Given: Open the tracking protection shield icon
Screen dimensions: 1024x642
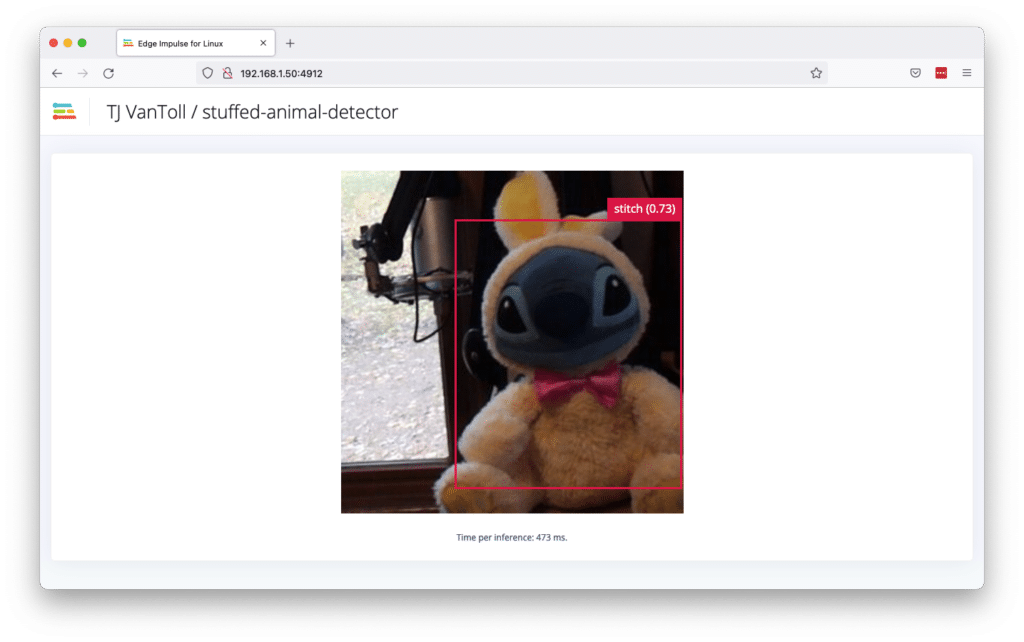Looking at the screenshot, I should (206, 72).
